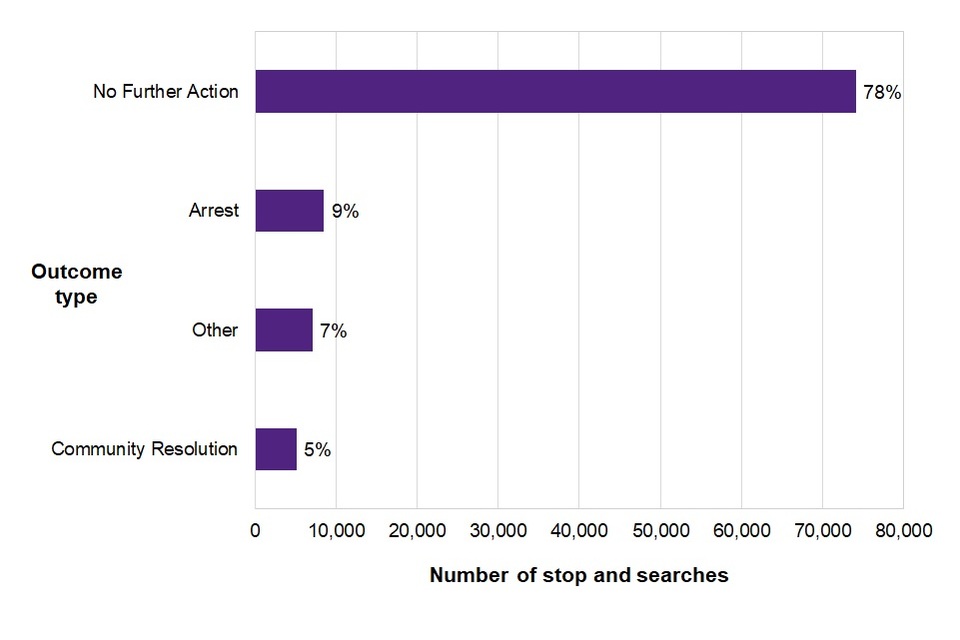This screenshot has width=960, height=640.
Task: Click the No Further Action bar
Action: (x=555, y=91)
